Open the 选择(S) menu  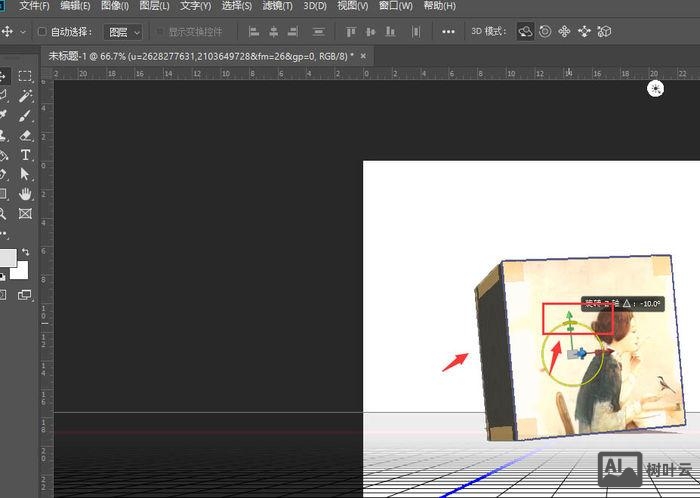237,6
